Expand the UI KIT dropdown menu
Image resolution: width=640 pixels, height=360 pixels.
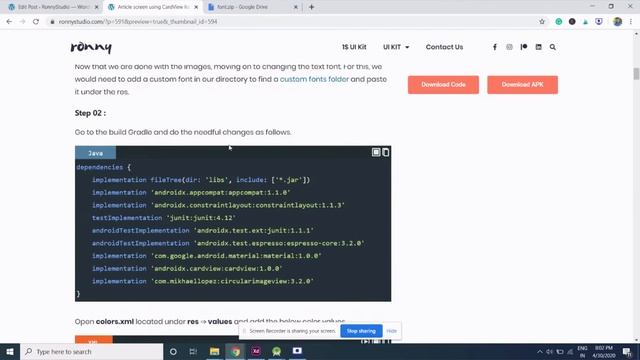pyautogui.click(x=396, y=47)
